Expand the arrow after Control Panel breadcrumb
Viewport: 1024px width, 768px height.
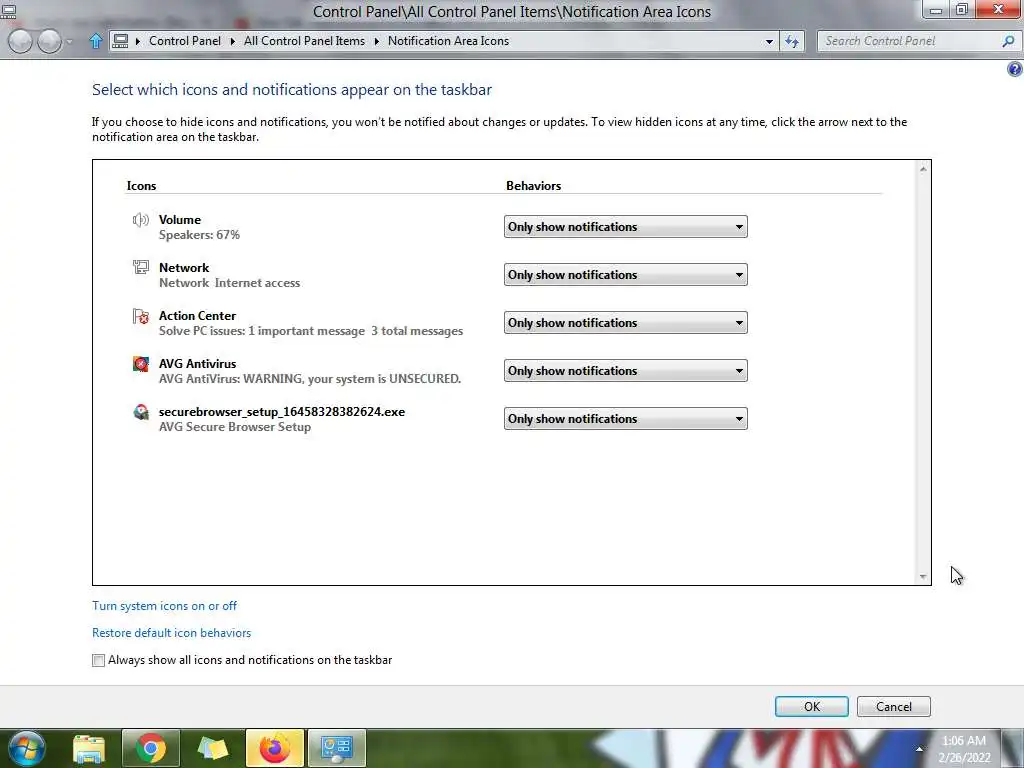pos(232,41)
